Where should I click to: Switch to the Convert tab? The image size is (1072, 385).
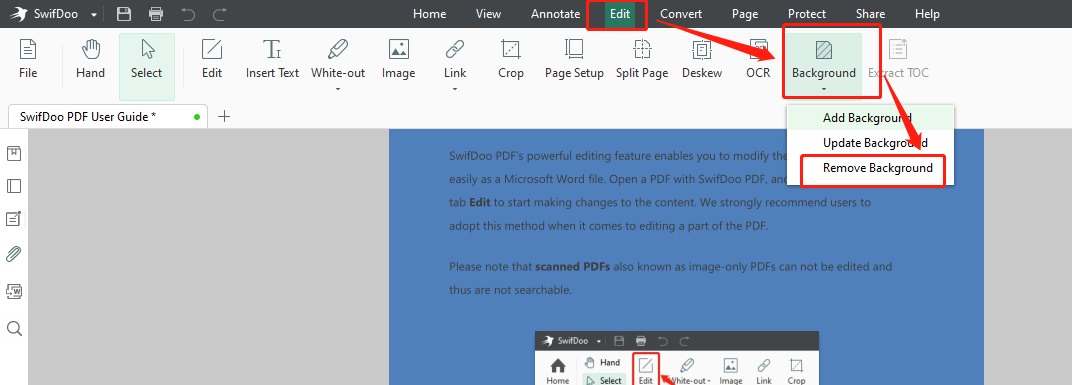[681, 14]
